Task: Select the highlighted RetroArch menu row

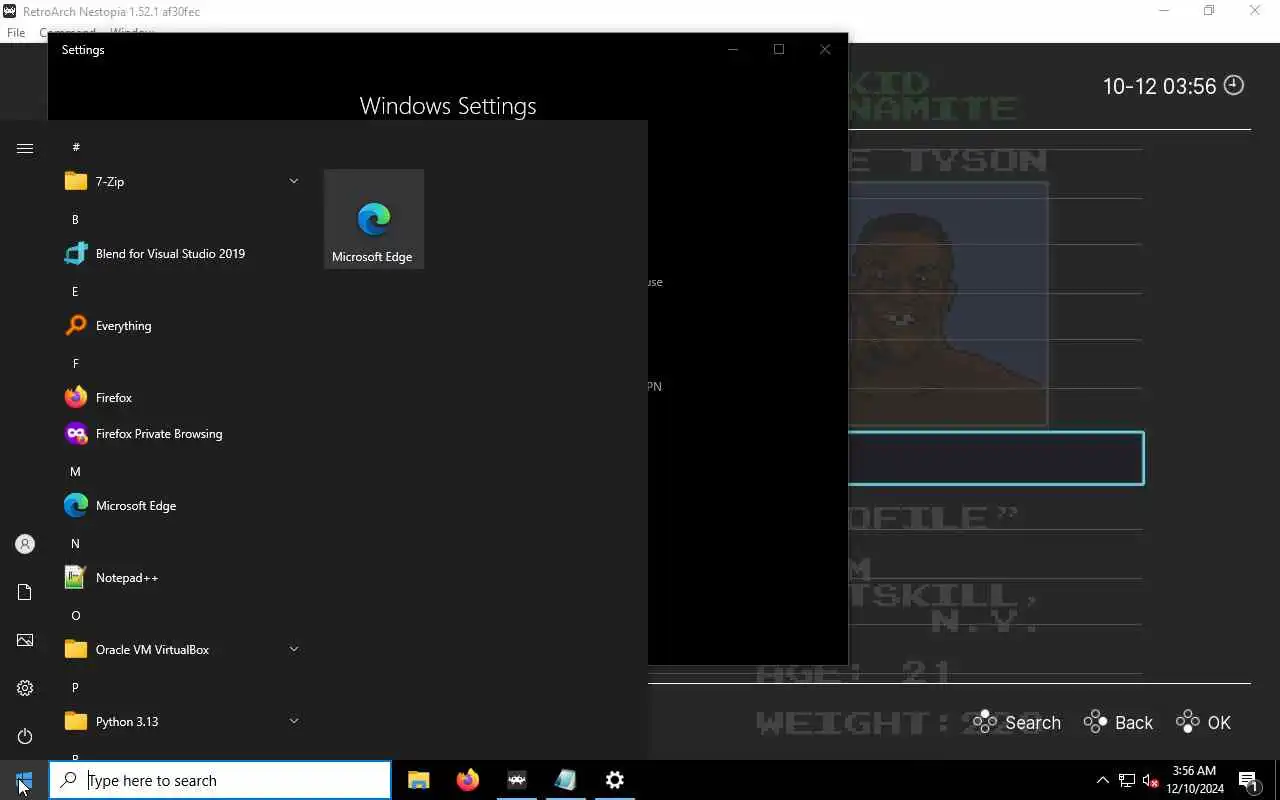Action: pyautogui.click(x=996, y=458)
